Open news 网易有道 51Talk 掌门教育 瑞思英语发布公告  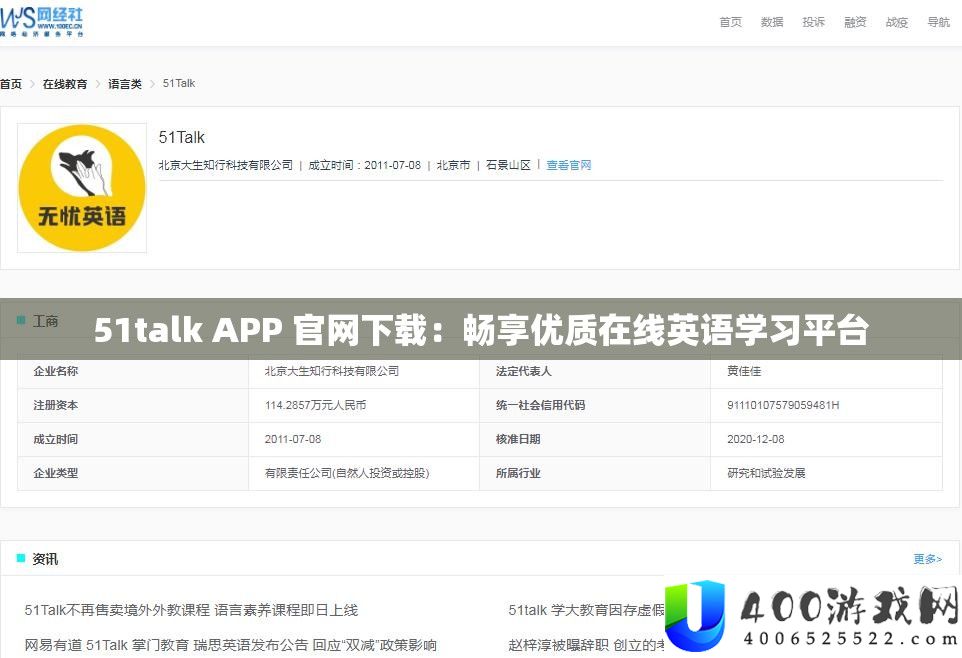231,645
